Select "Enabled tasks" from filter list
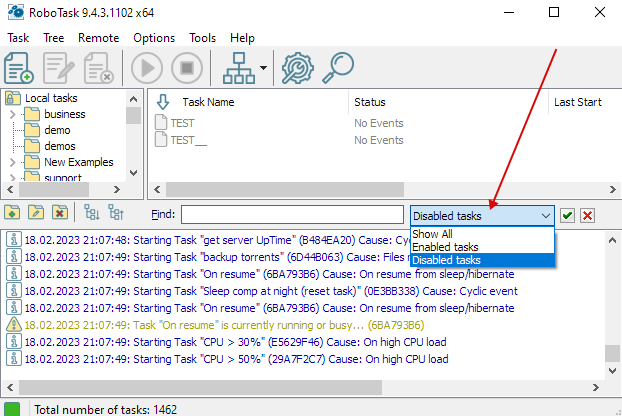Viewport: 622px width, 416px height. tap(445, 247)
